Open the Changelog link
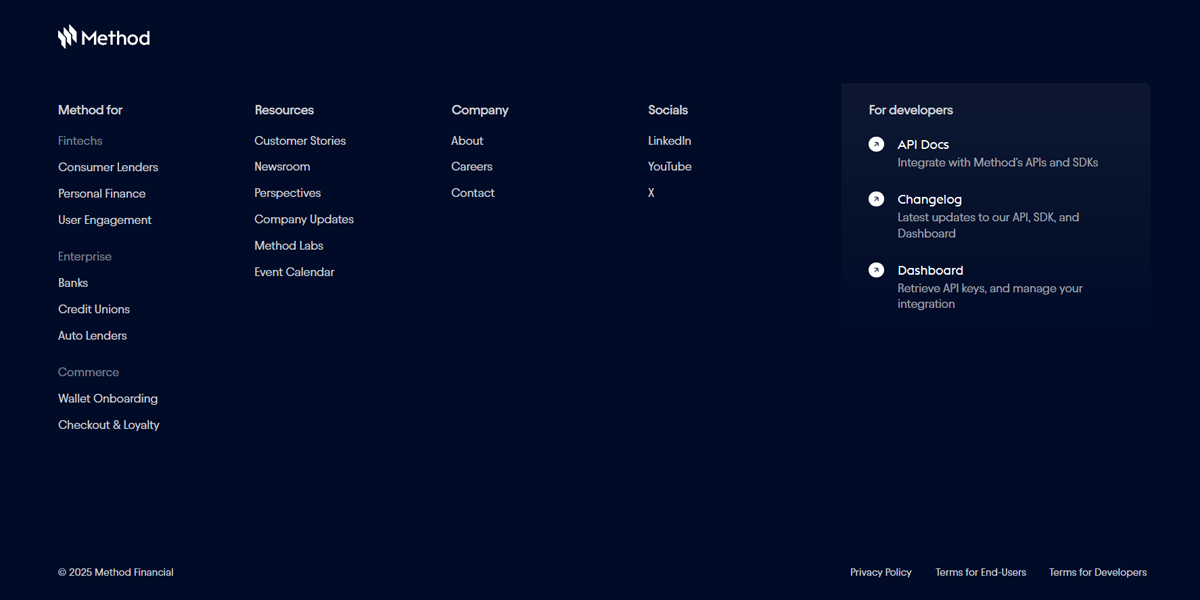The image size is (1200, 600). click(929, 200)
